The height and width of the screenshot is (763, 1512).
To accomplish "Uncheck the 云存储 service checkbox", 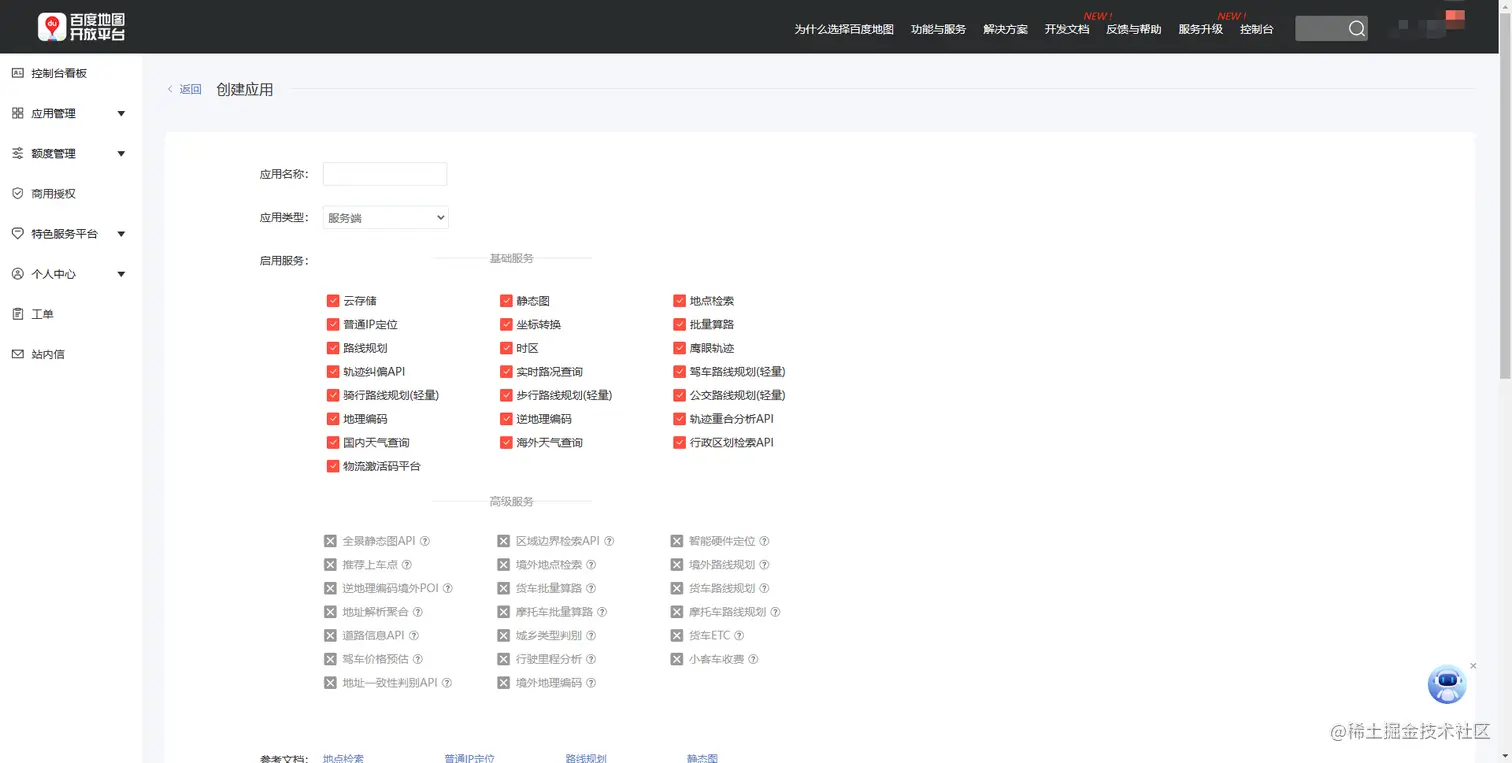I will (x=333, y=300).
